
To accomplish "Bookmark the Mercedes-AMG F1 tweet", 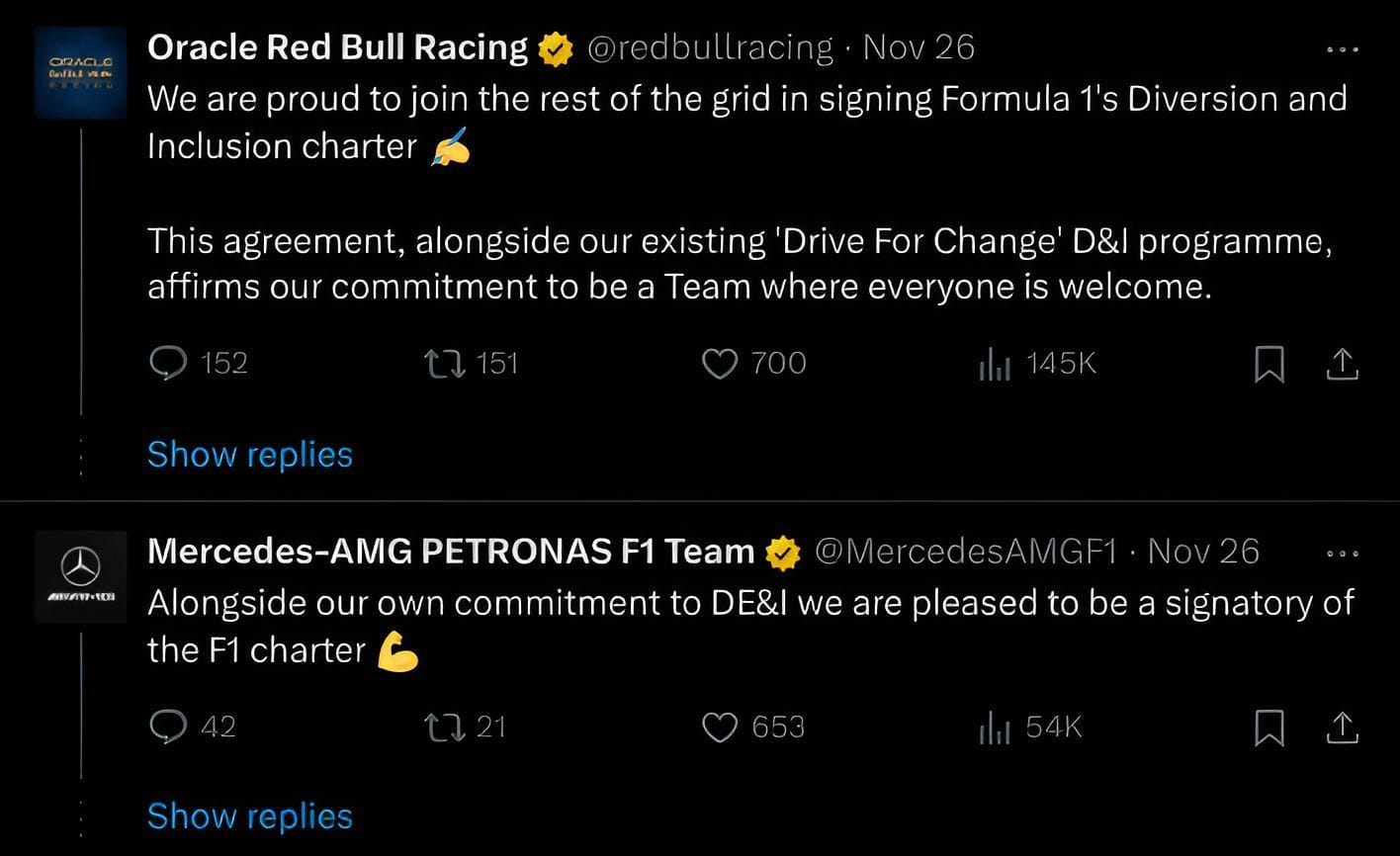I will pos(1269,728).
